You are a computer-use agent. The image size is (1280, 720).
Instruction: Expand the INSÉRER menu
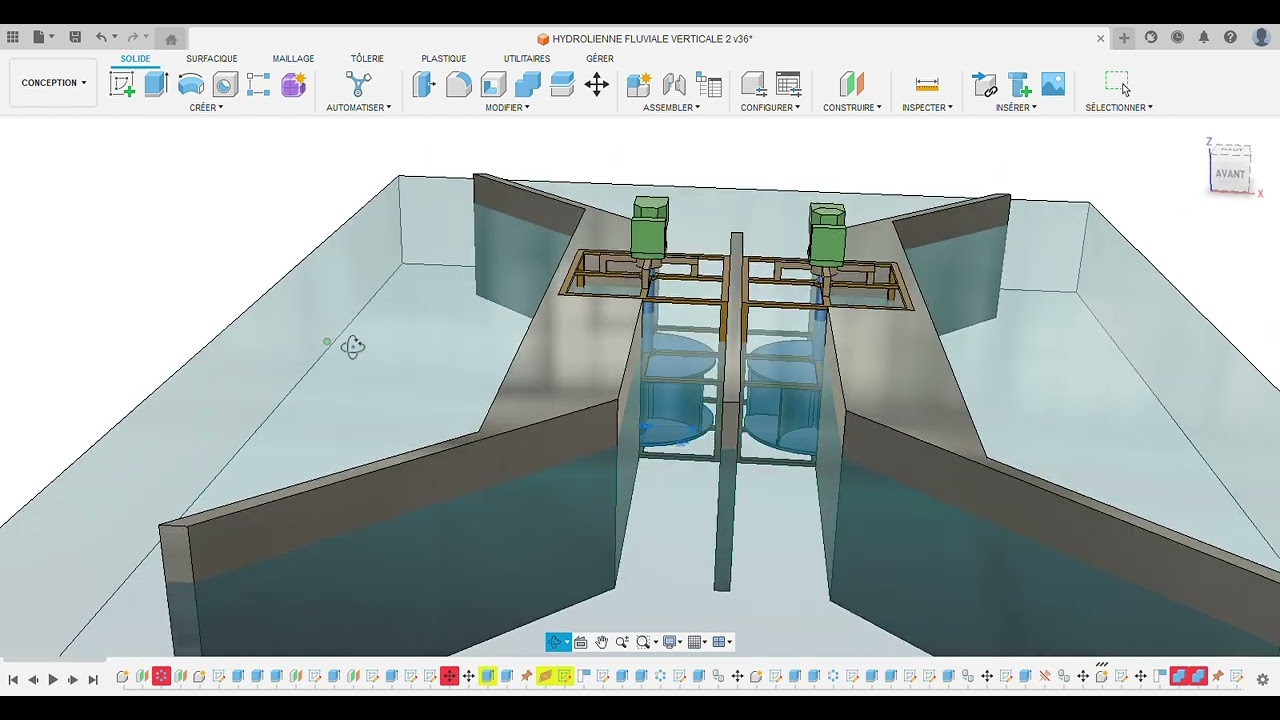point(1016,108)
